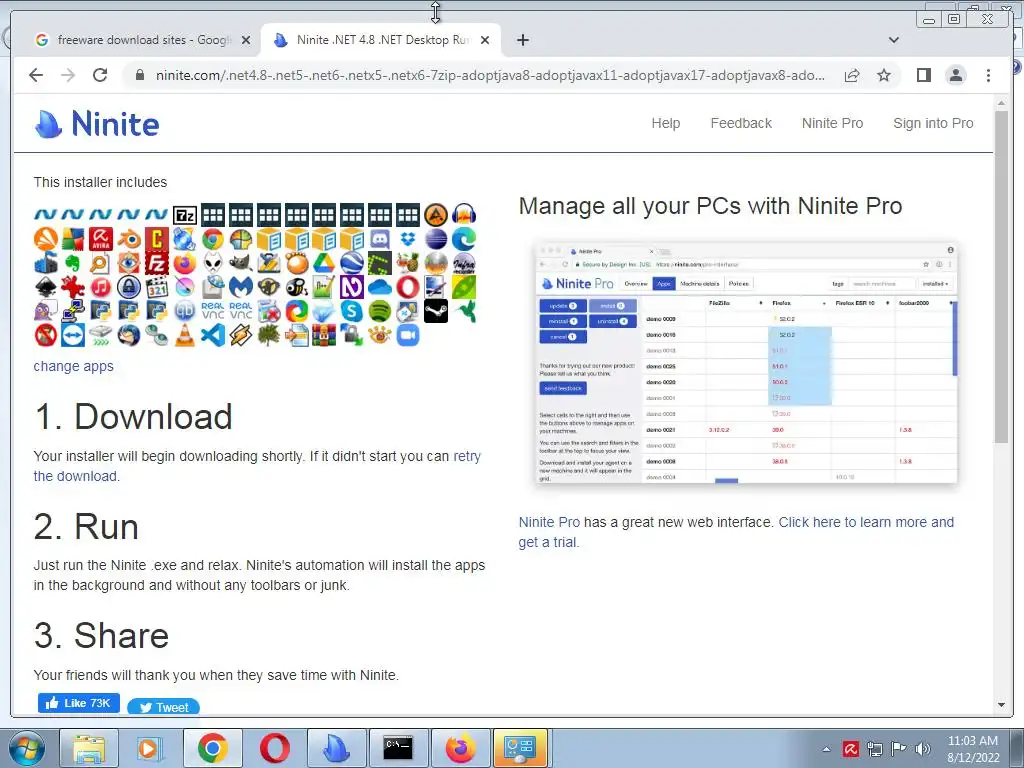Image resolution: width=1024 pixels, height=768 pixels.
Task: Open the tab search chevron
Action: point(894,40)
